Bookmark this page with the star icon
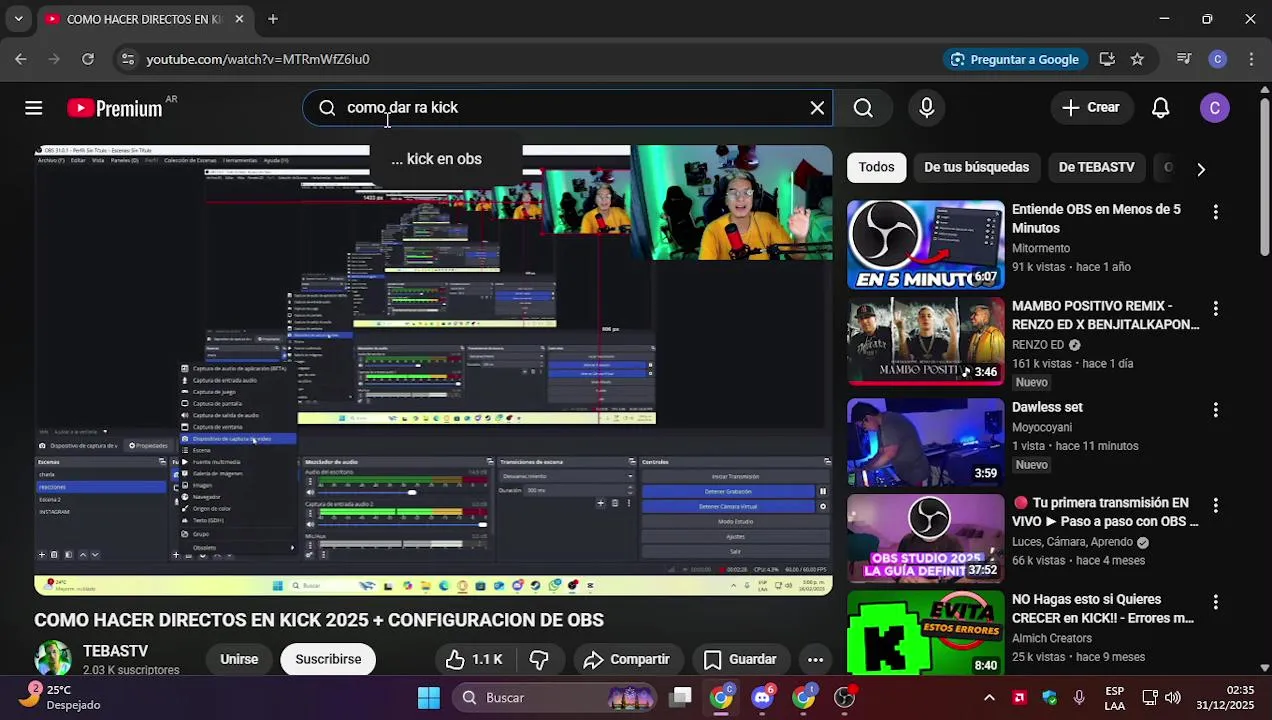Viewport: 1272px width, 720px height. pyautogui.click(x=1137, y=59)
